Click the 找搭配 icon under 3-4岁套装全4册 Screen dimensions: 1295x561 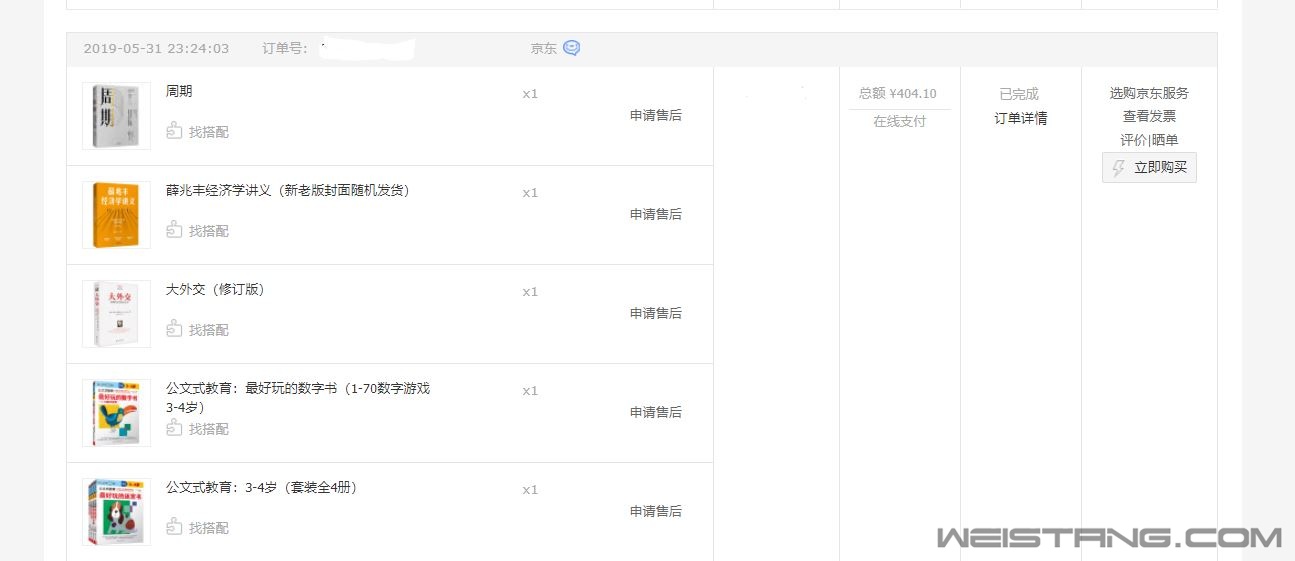(174, 527)
